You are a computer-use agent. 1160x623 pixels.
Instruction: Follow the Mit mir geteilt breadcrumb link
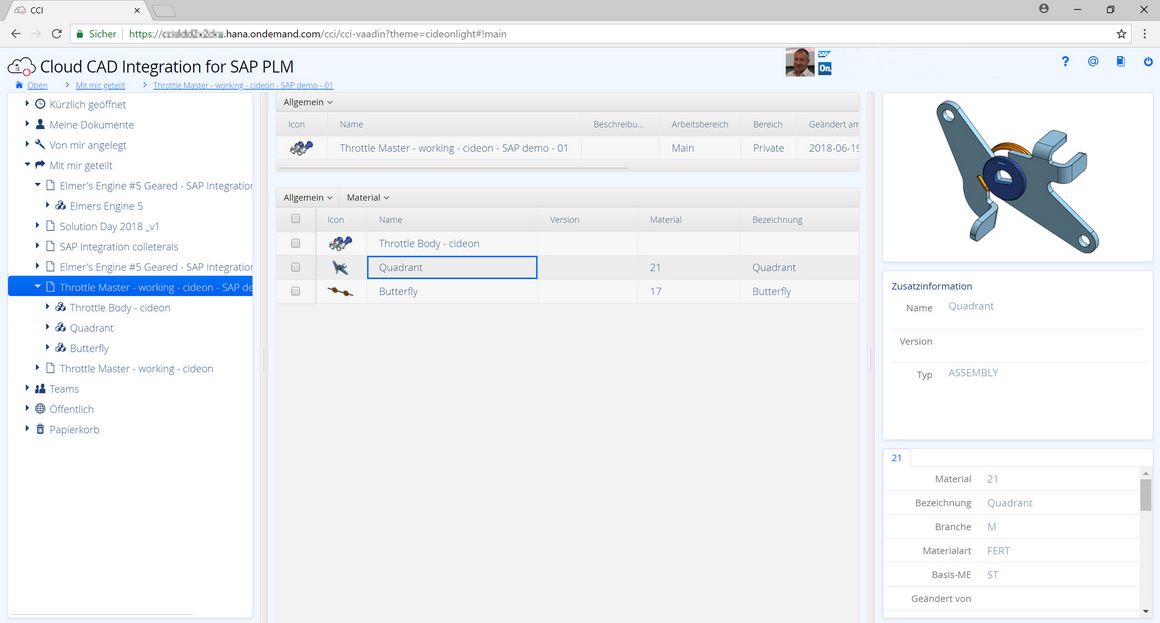(100, 86)
